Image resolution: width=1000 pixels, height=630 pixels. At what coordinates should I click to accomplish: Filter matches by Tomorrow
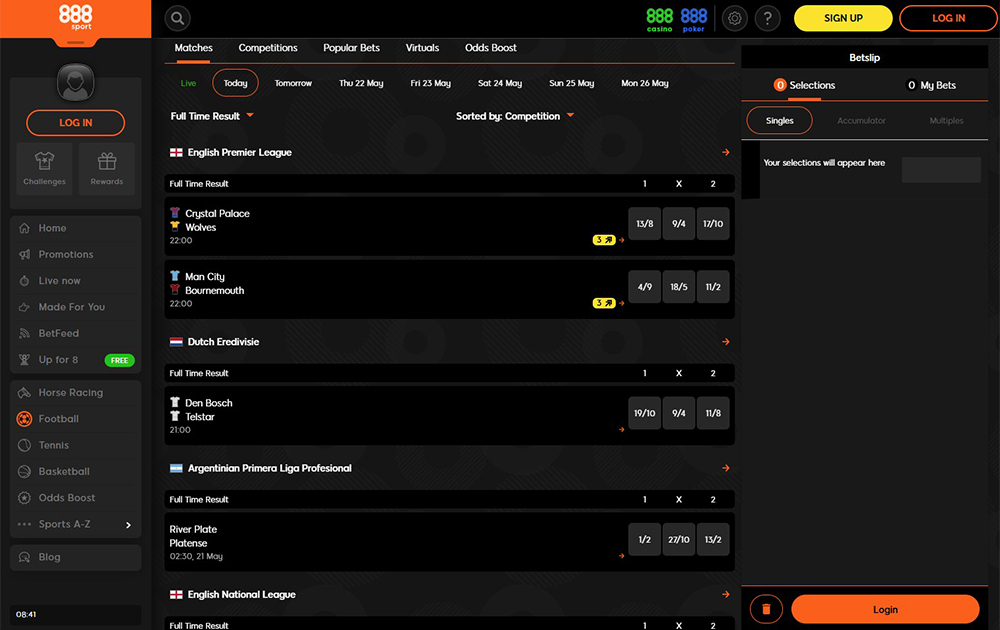point(293,84)
